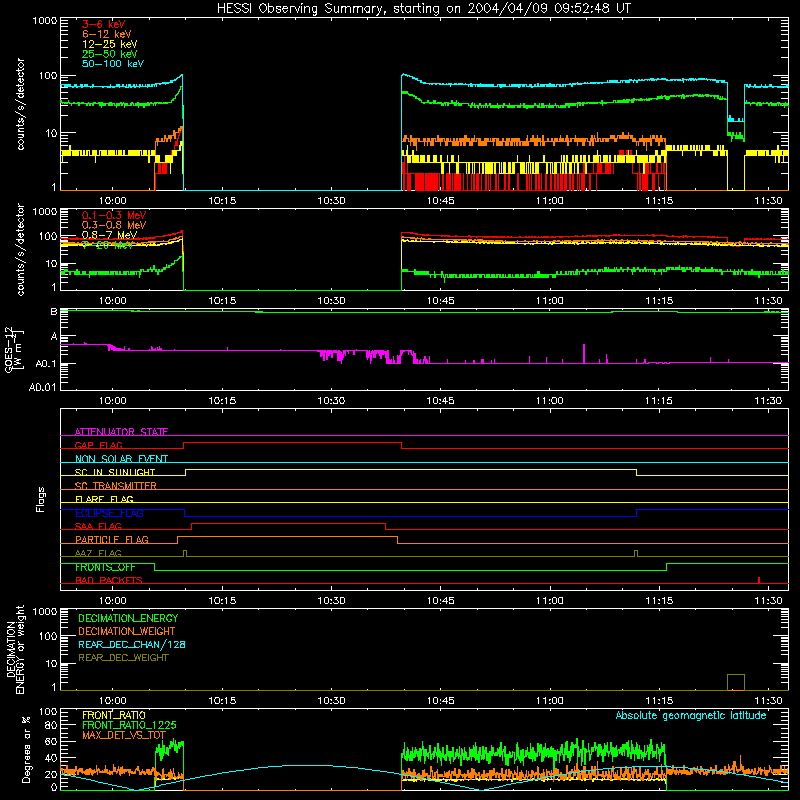Click the HESSI Observing Summary title
800x800 pixels.
(423, 9)
